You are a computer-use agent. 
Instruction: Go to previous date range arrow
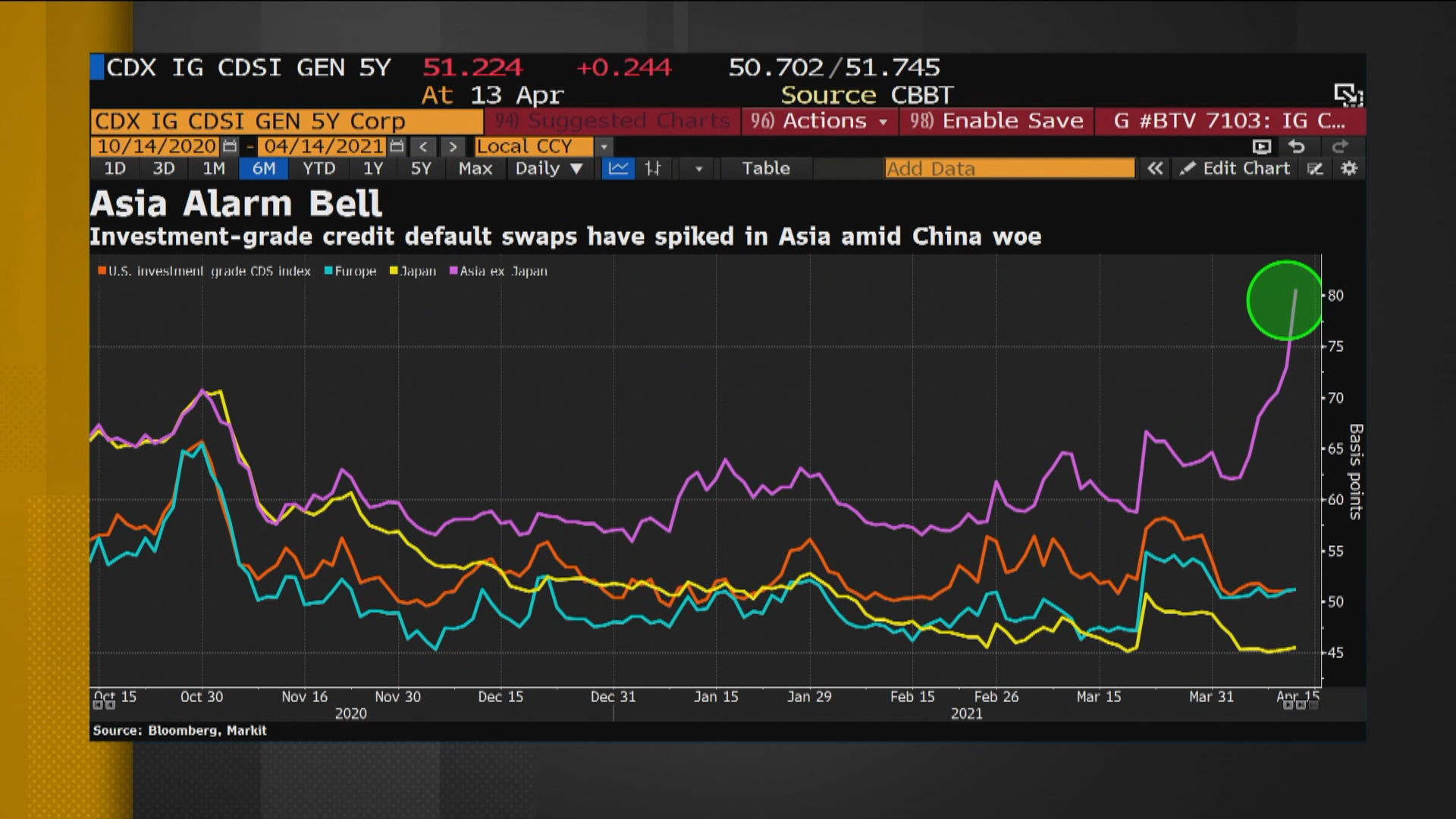coord(424,146)
